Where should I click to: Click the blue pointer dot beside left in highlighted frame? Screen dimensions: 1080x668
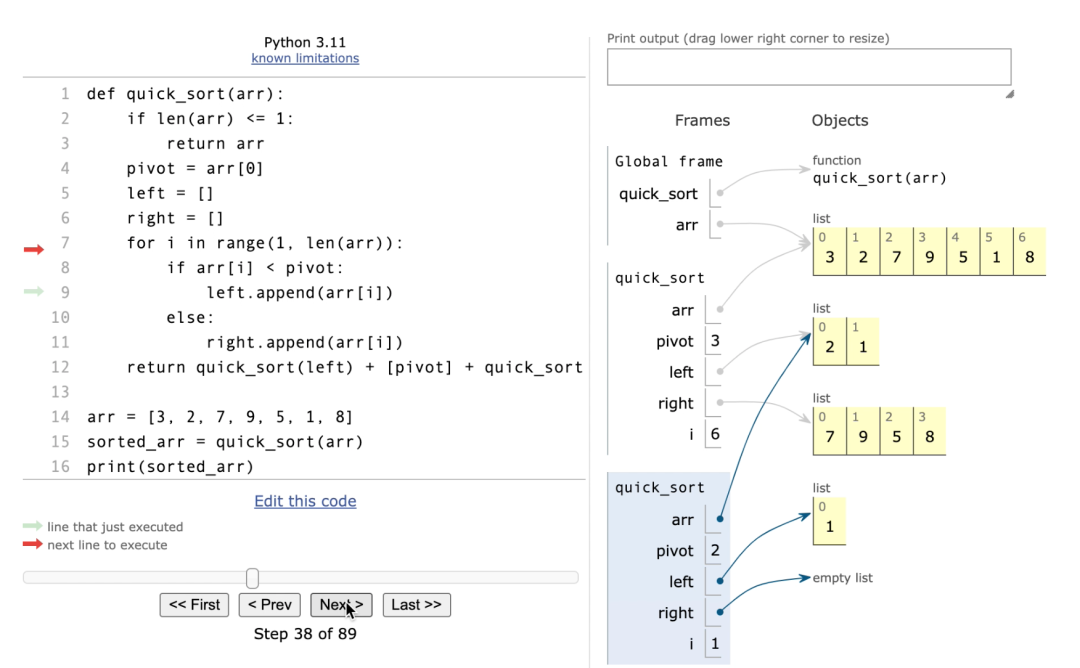pyautogui.click(x=720, y=581)
